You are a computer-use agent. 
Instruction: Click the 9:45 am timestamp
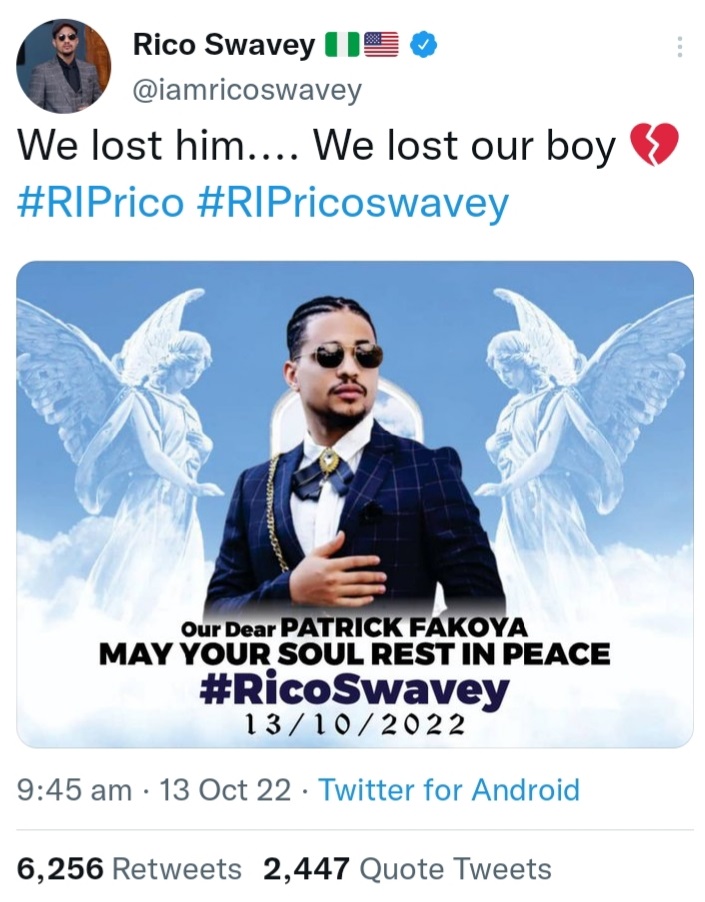point(75,790)
